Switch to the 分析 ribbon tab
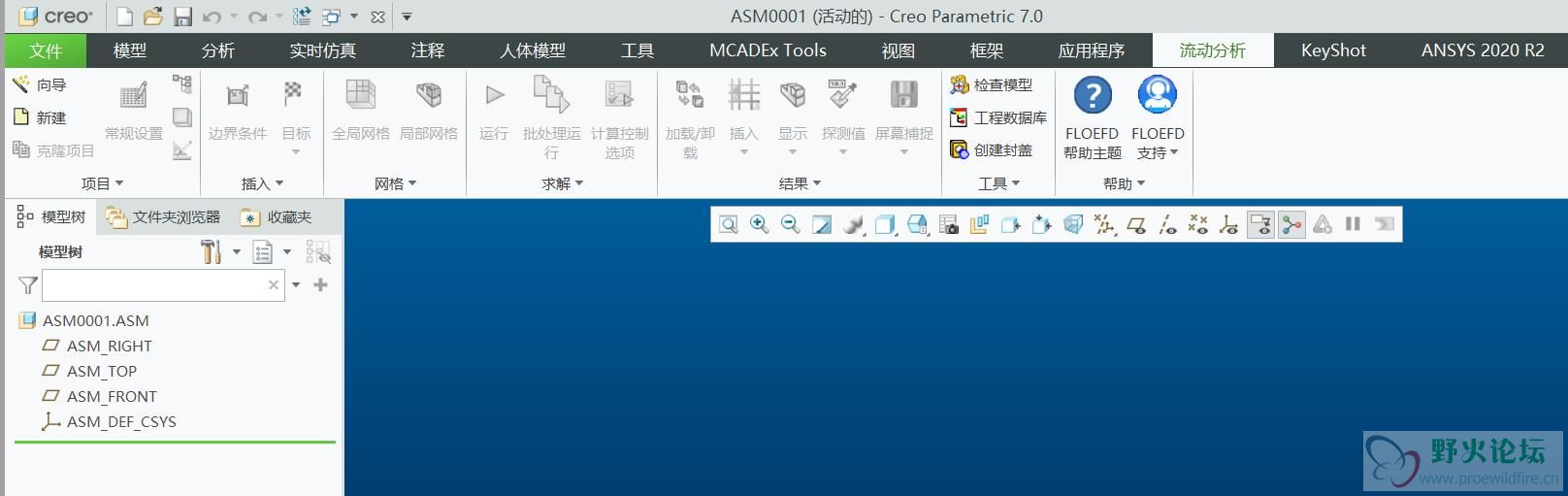Screen dimensions: 1568x496 tap(218, 50)
